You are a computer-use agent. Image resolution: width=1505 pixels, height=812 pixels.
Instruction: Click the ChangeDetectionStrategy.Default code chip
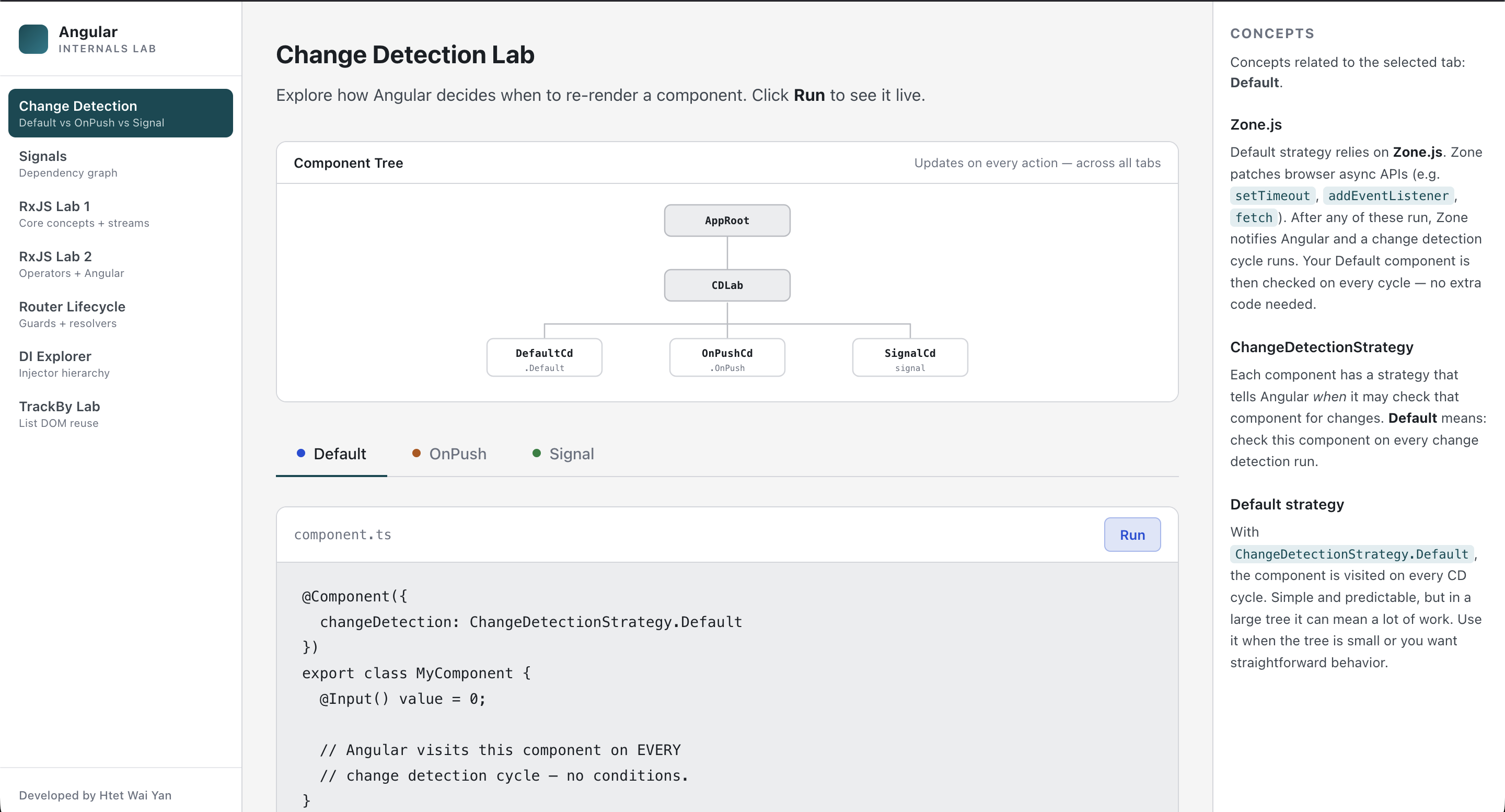tap(1351, 554)
